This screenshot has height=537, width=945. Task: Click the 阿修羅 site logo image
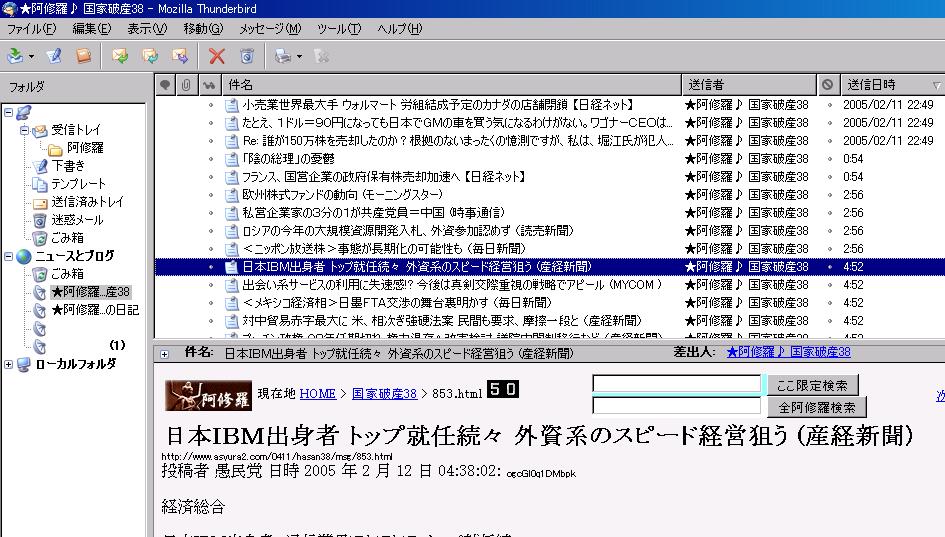[x=209, y=395]
